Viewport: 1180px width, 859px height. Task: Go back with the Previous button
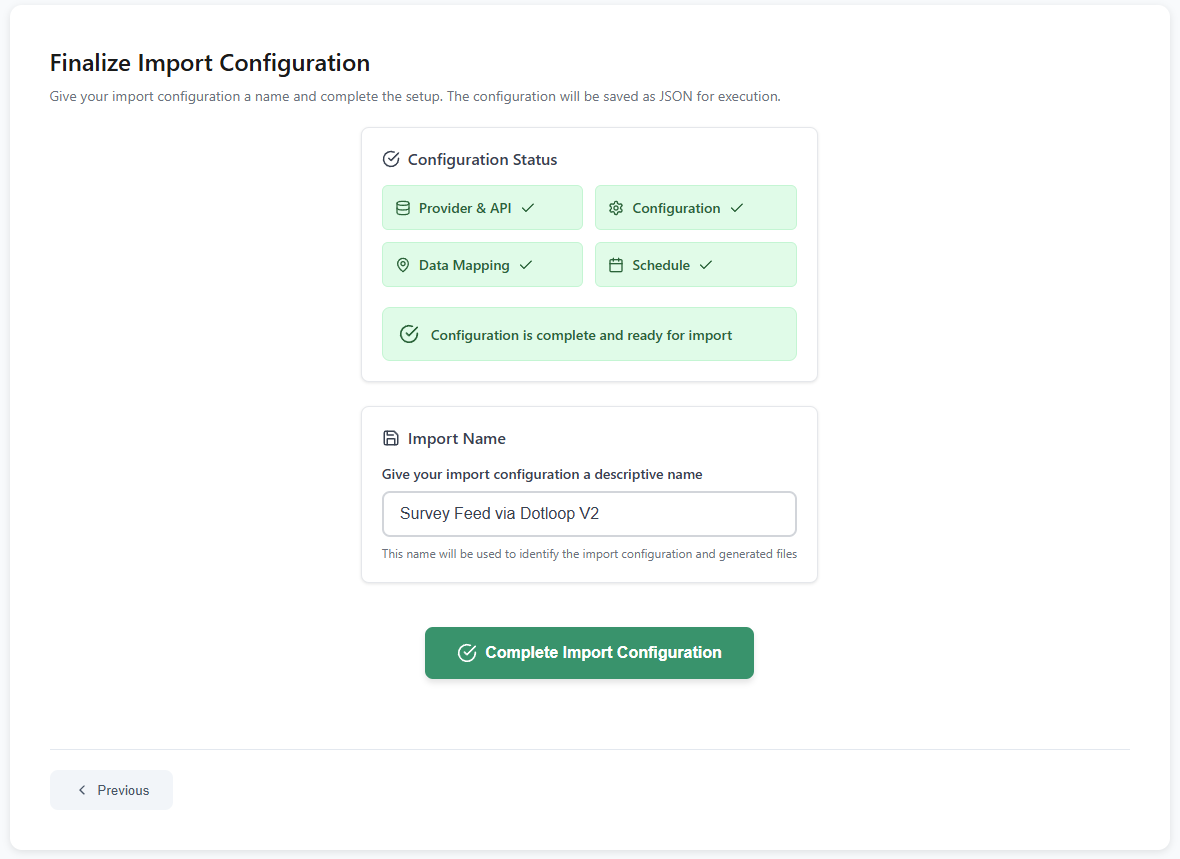[111, 790]
